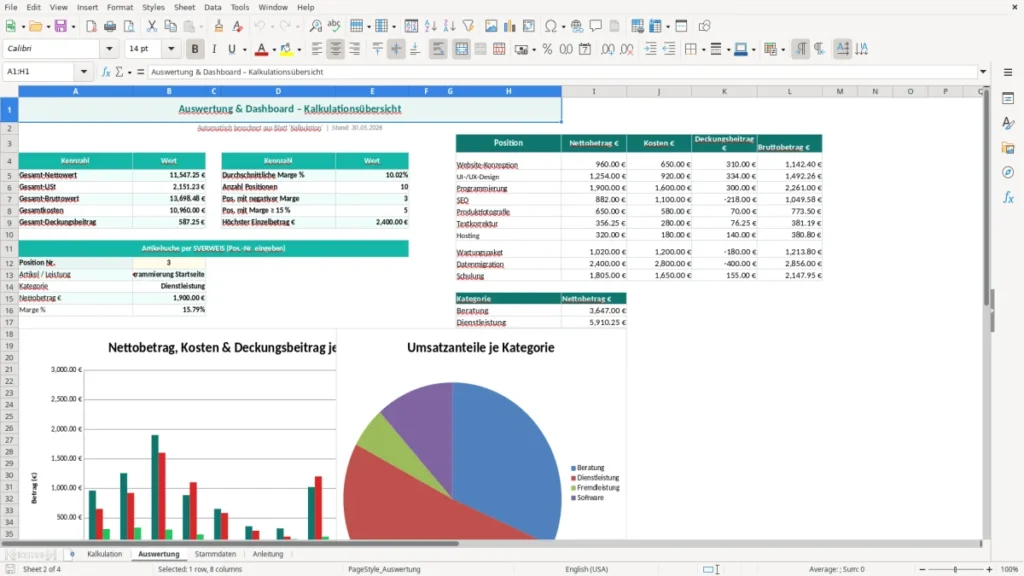Toggle Center Horizontally alignment
1024x576 pixels.
click(x=336, y=49)
